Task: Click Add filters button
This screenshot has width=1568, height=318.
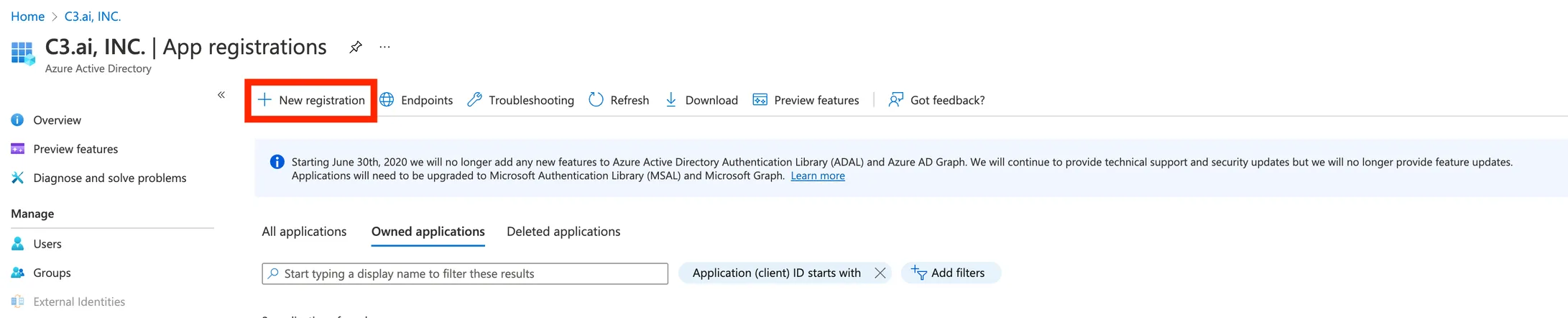Action: tap(949, 273)
